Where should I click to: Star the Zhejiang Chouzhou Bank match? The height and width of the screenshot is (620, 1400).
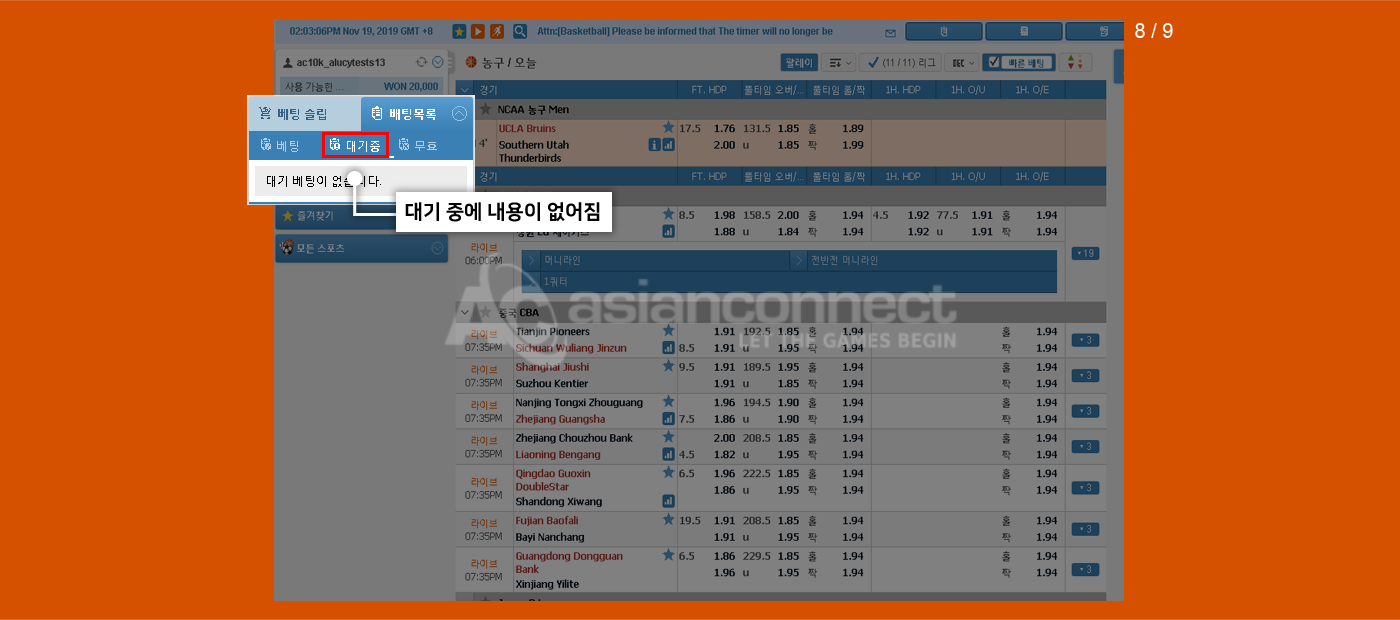click(668, 438)
